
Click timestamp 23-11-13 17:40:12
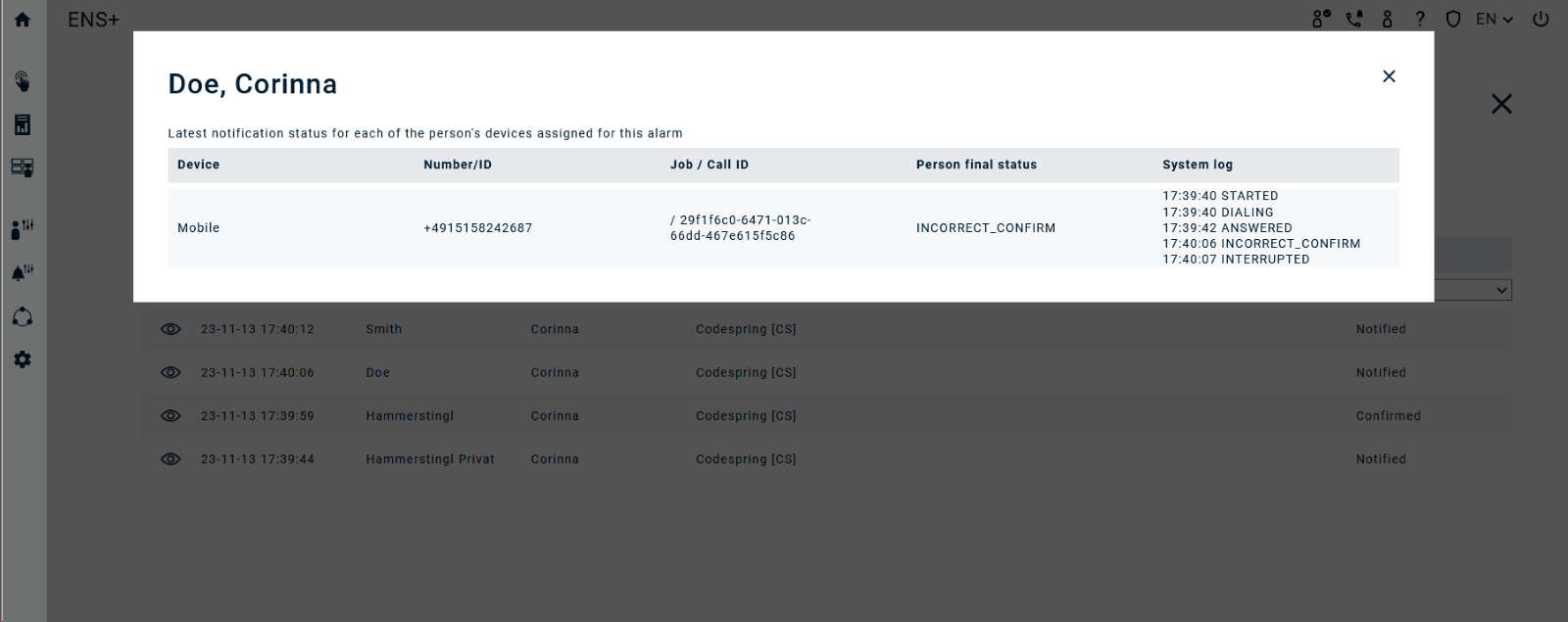point(258,329)
